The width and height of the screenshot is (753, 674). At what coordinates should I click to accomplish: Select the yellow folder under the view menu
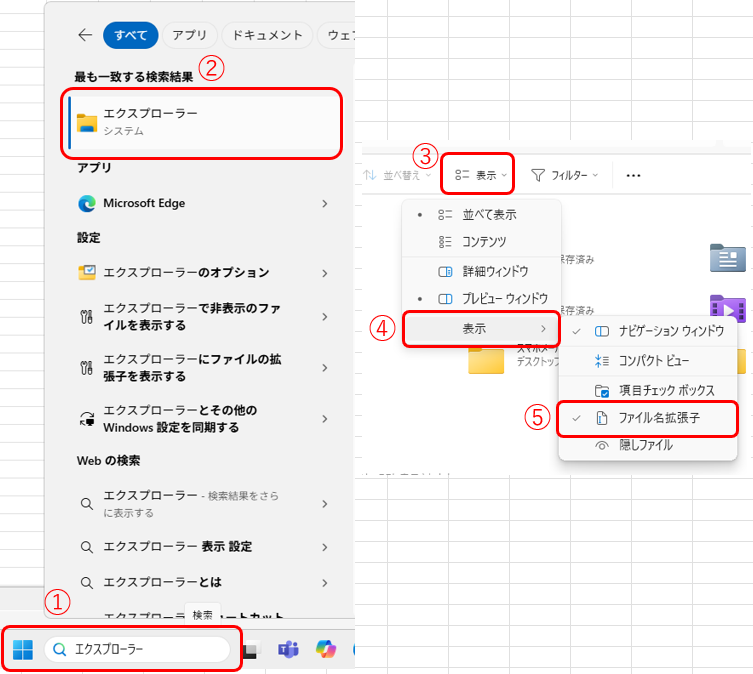click(x=486, y=361)
